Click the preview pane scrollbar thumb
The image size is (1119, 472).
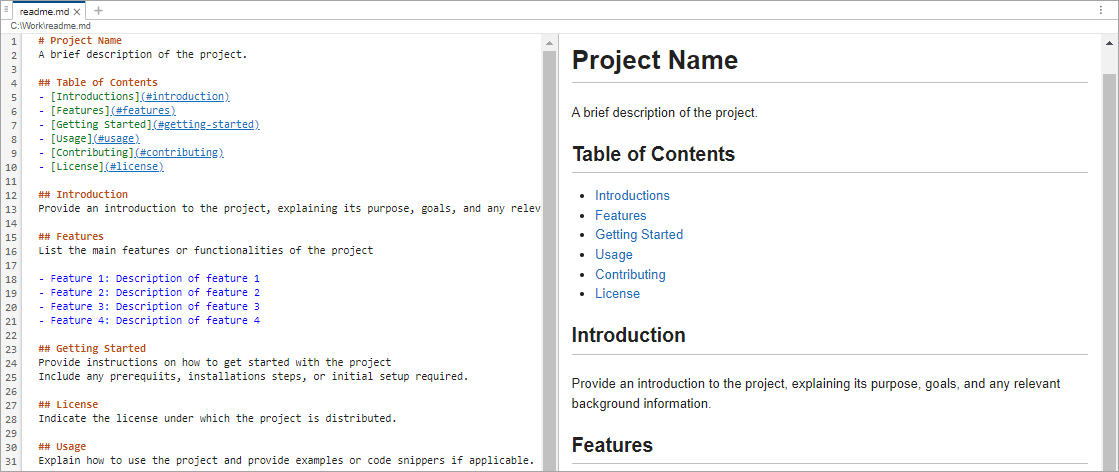point(1109,271)
